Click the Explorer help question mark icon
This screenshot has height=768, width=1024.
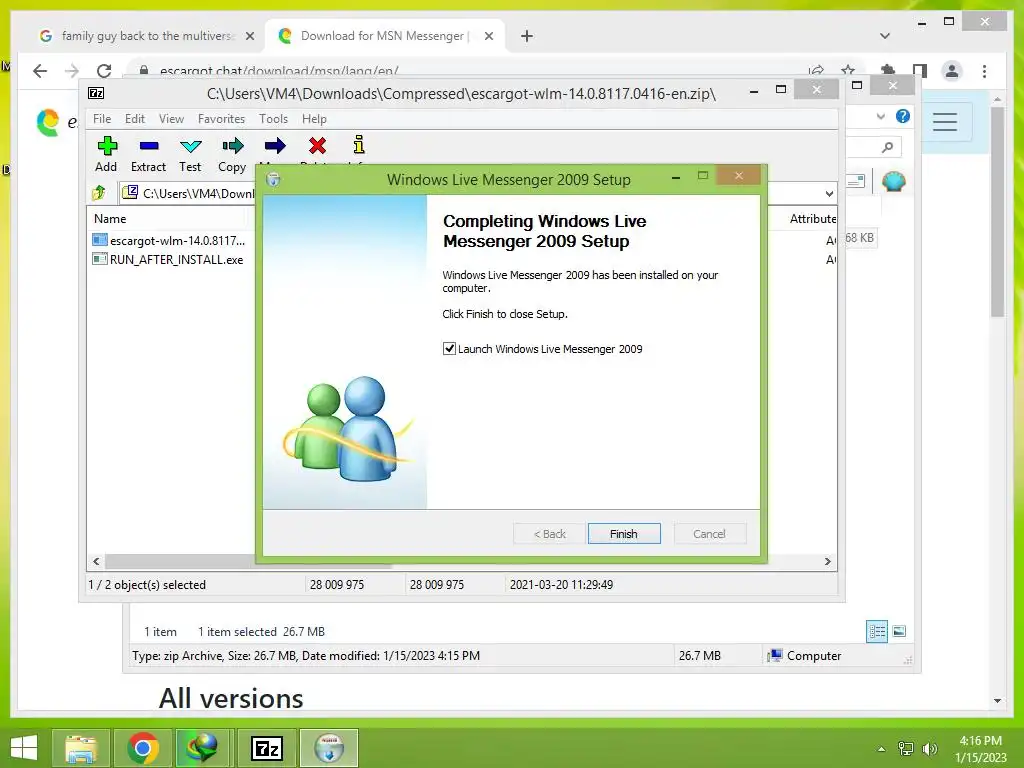(903, 116)
